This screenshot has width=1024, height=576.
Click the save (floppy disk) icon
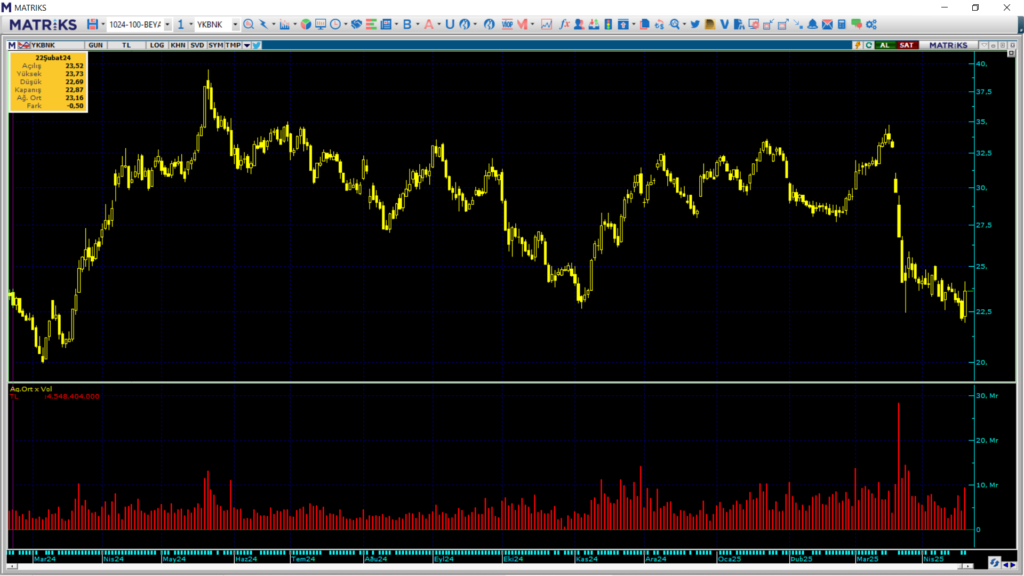pyautogui.click(x=92, y=24)
